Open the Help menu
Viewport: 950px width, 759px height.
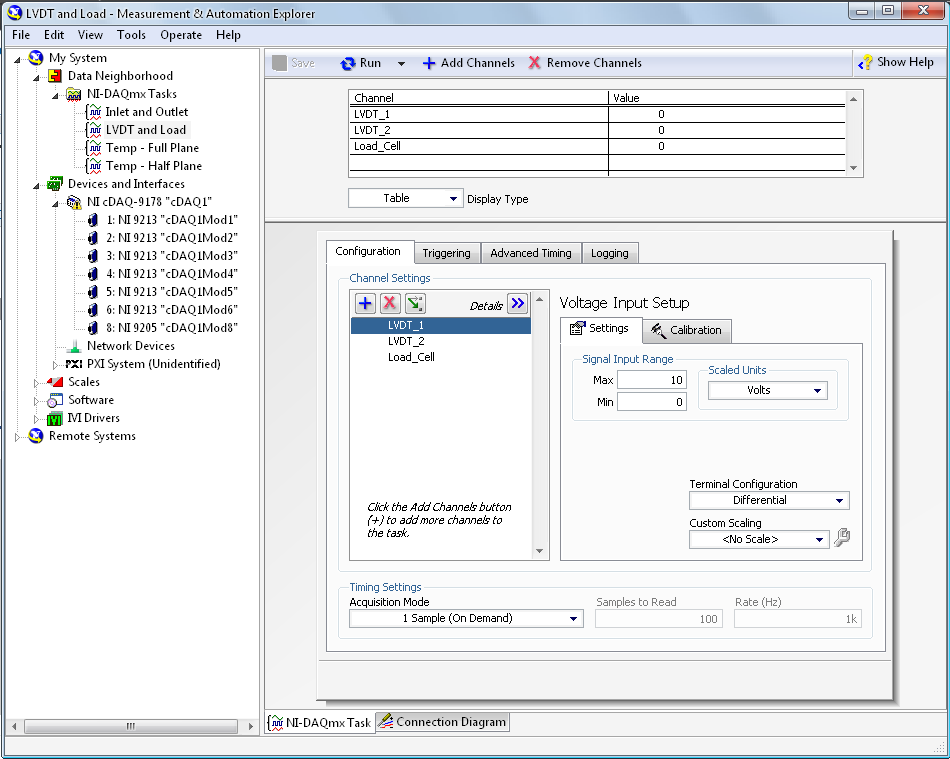point(228,35)
